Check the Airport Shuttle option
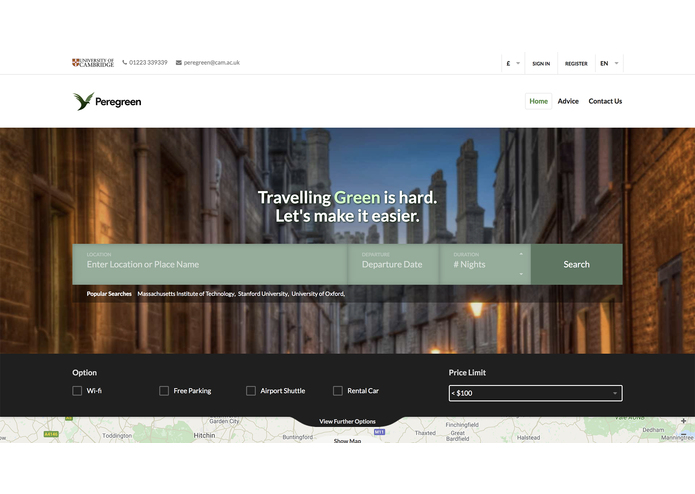 [x=251, y=391]
